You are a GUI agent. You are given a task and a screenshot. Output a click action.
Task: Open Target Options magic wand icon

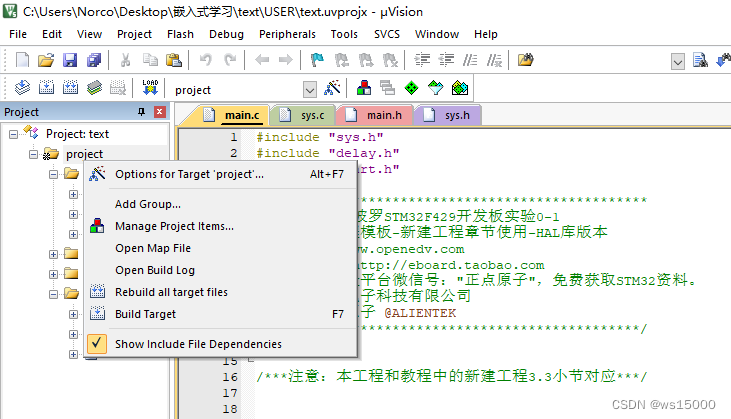(332, 87)
